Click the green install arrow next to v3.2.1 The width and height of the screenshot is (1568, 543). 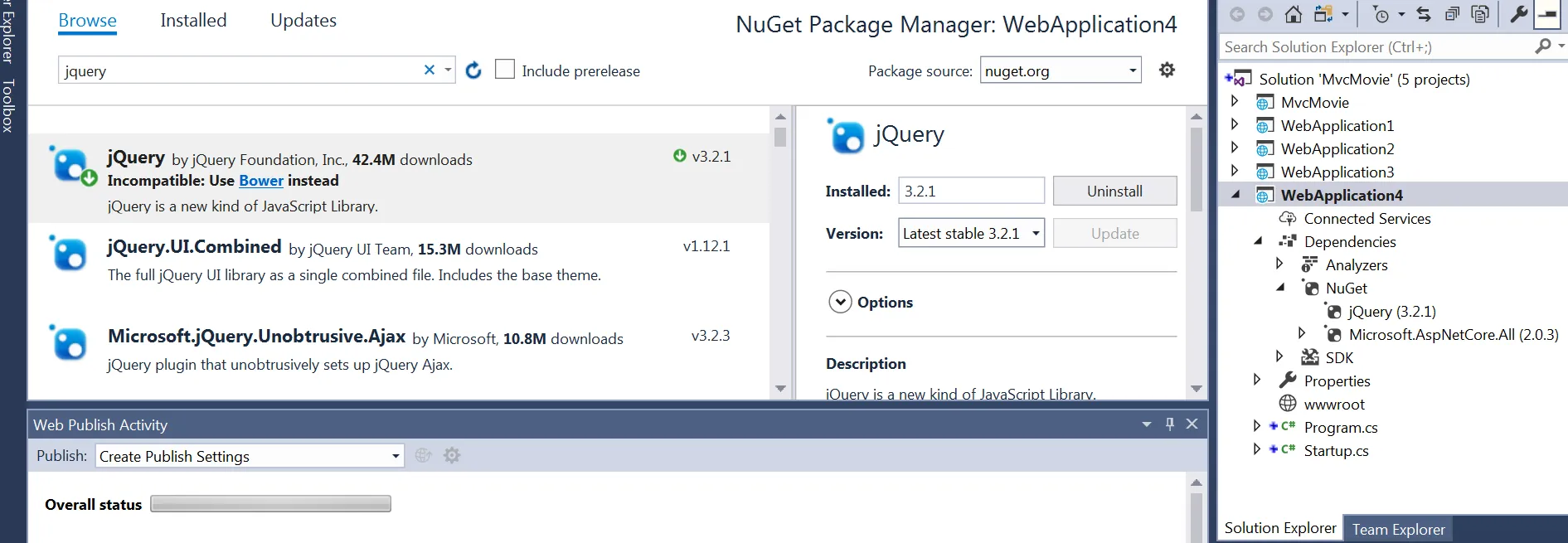coord(680,156)
